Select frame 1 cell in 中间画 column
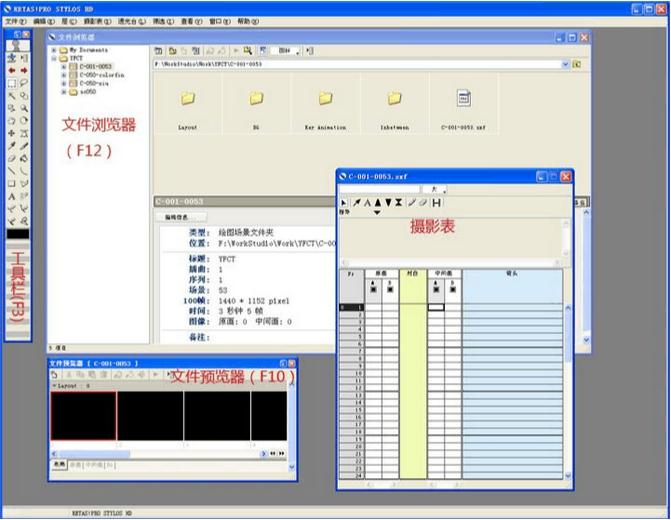Screen dimensions: 671x520 click(436, 307)
